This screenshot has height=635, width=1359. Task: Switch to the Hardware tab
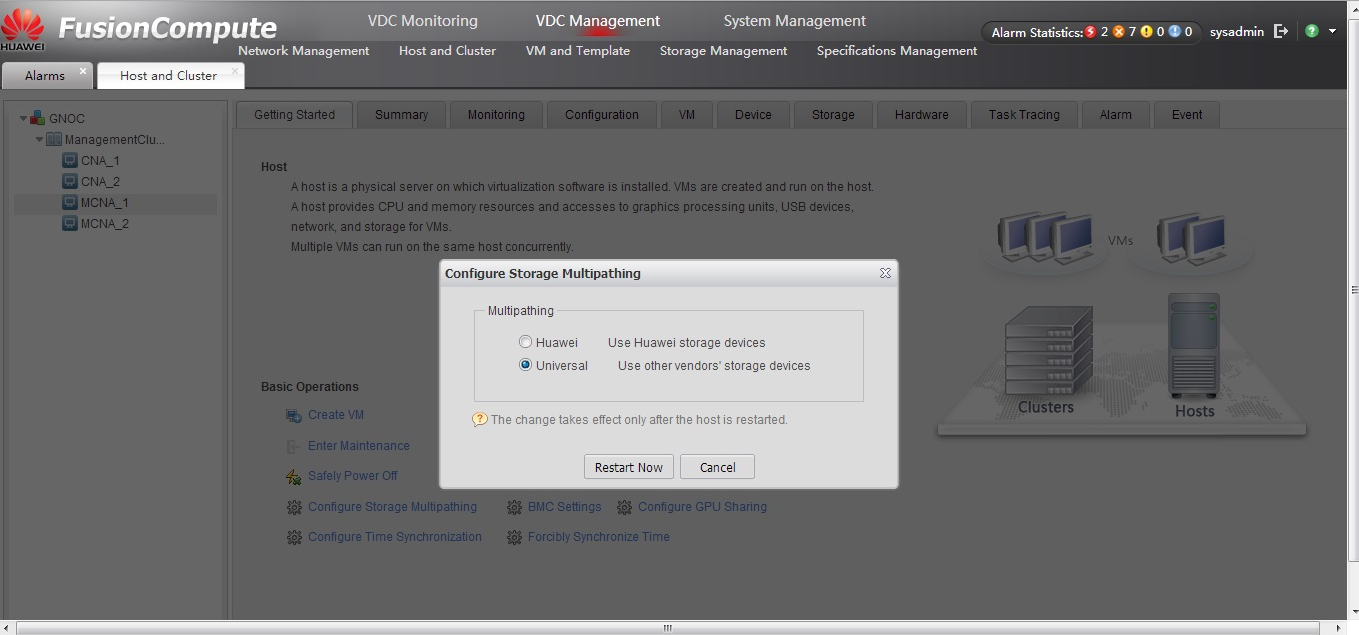[922, 115]
